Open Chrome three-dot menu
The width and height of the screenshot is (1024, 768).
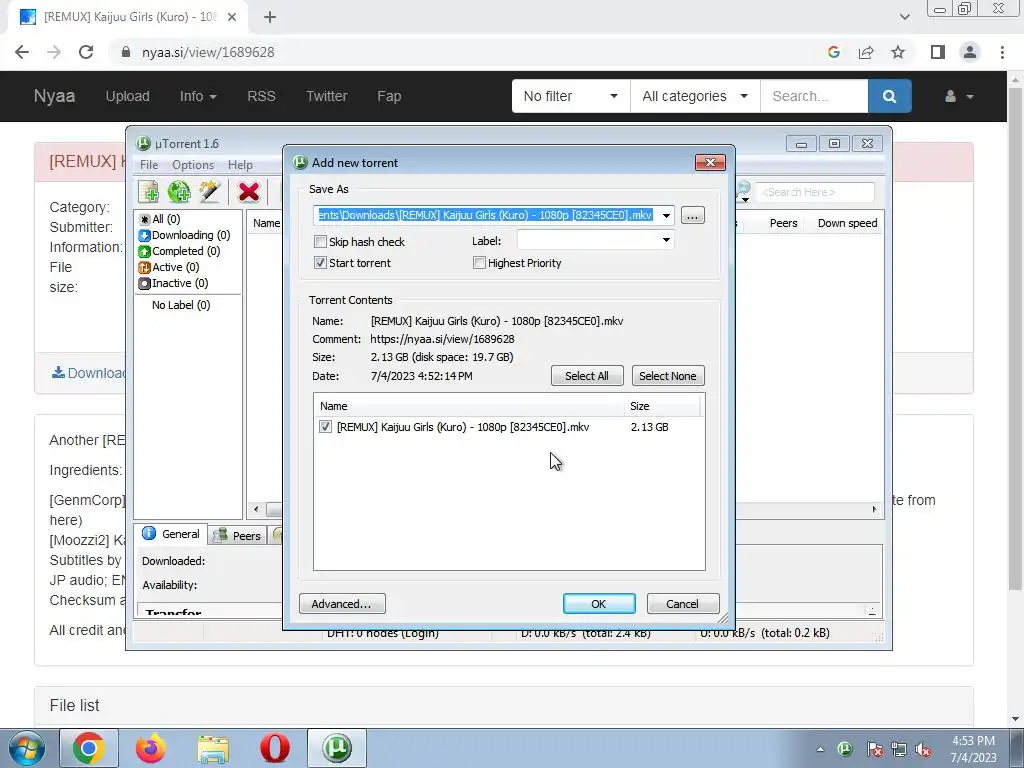1002,52
